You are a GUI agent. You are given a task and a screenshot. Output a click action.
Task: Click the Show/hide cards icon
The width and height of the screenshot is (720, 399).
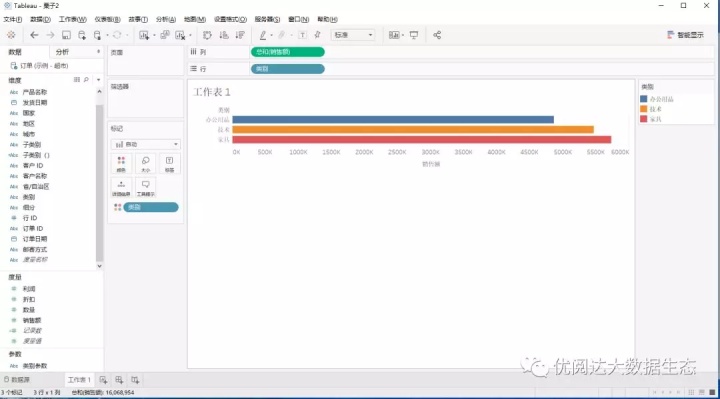coord(394,35)
